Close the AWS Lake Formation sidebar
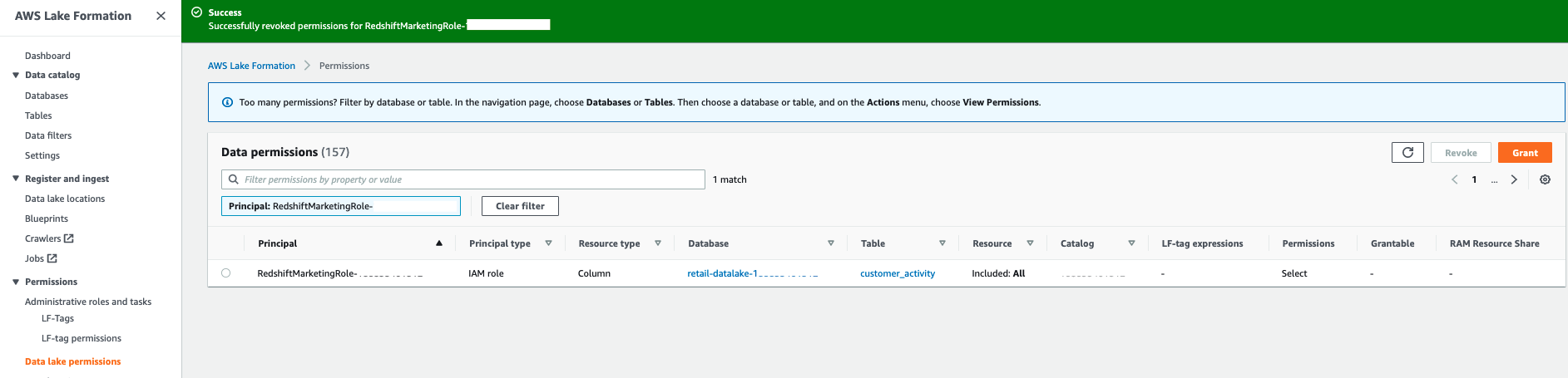 (x=161, y=16)
